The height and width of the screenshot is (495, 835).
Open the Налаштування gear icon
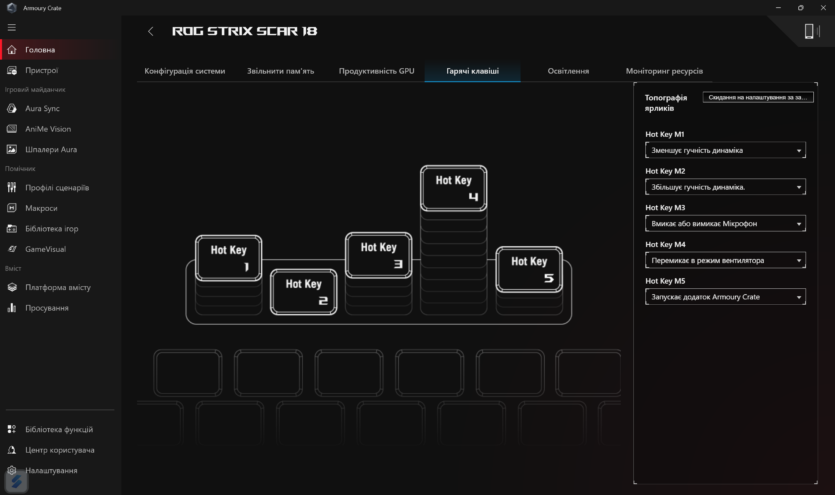click(12, 471)
